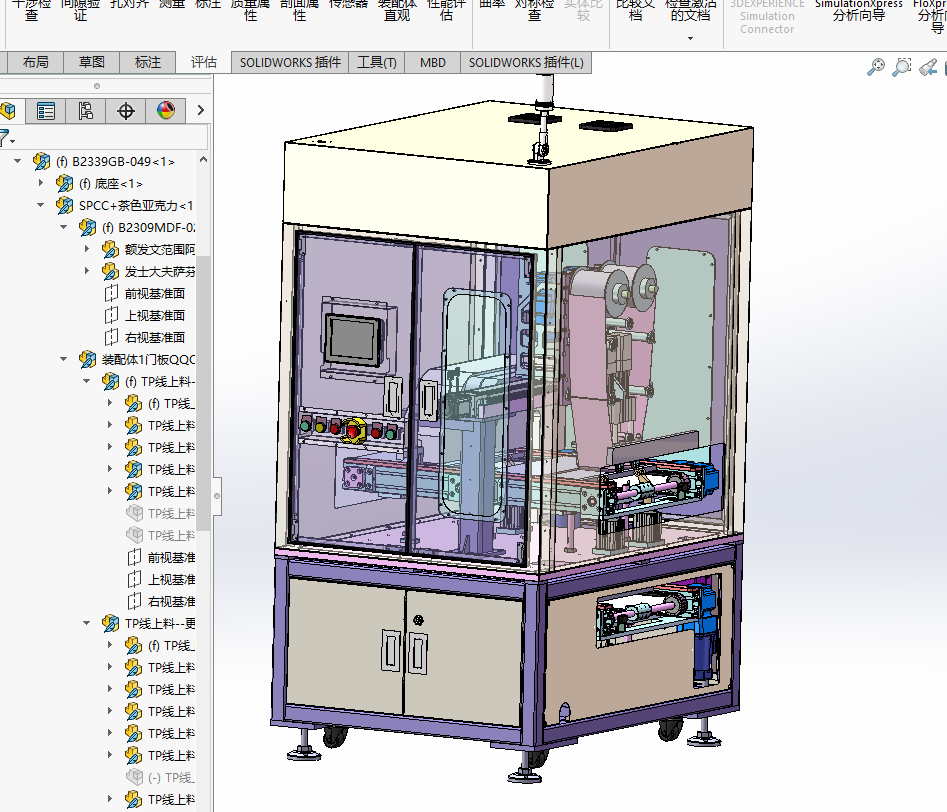Open the PropertyManager tab icon

click(x=46, y=111)
